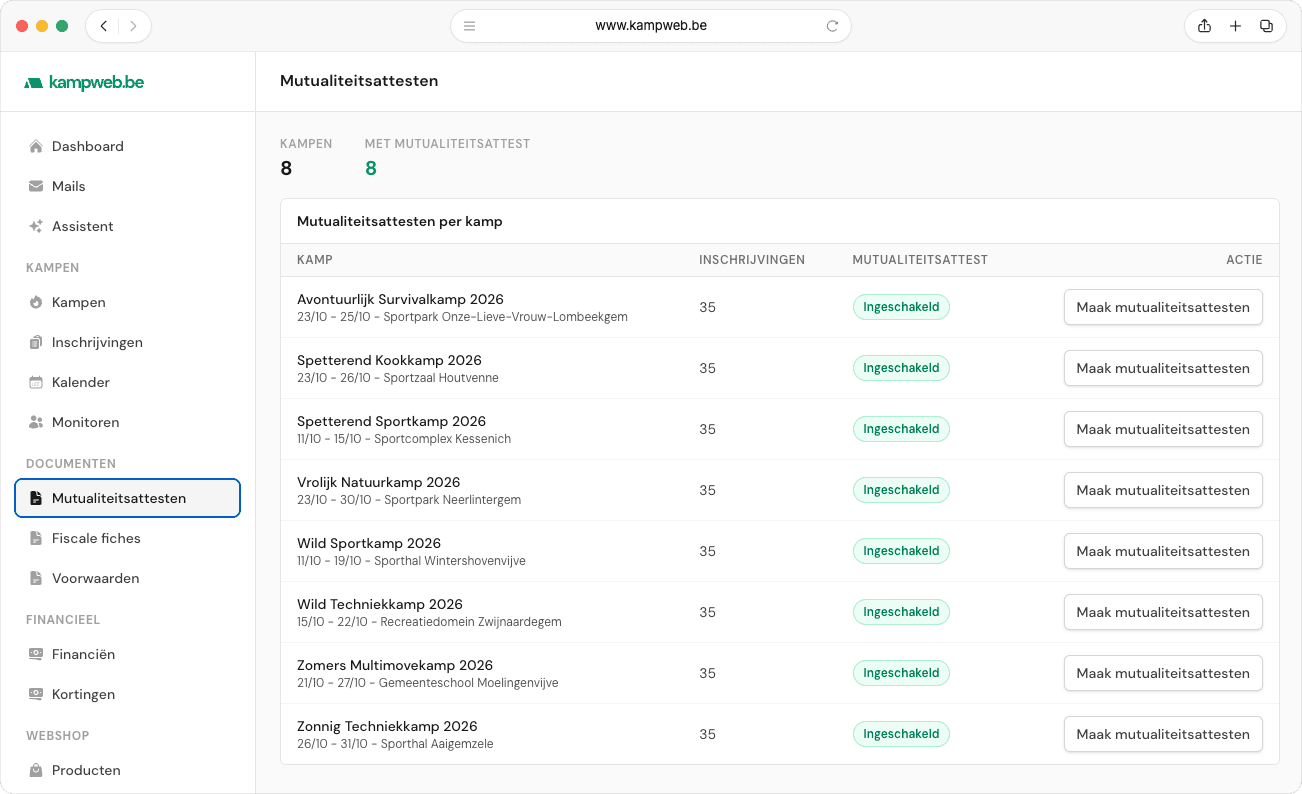Click 'Mutualiteitsattesten per kamp' heading
Image resolution: width=1302 pixels, height=794 pixels.
[x=400, y=221]
